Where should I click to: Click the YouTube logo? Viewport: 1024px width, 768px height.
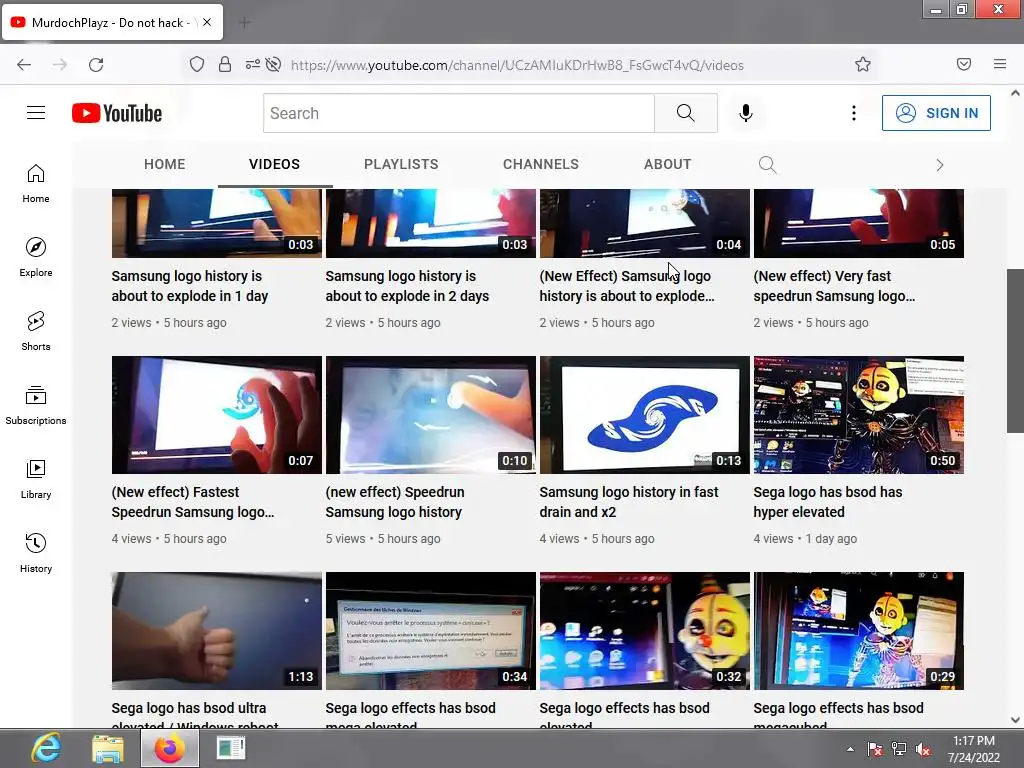(x=117, y=113)
